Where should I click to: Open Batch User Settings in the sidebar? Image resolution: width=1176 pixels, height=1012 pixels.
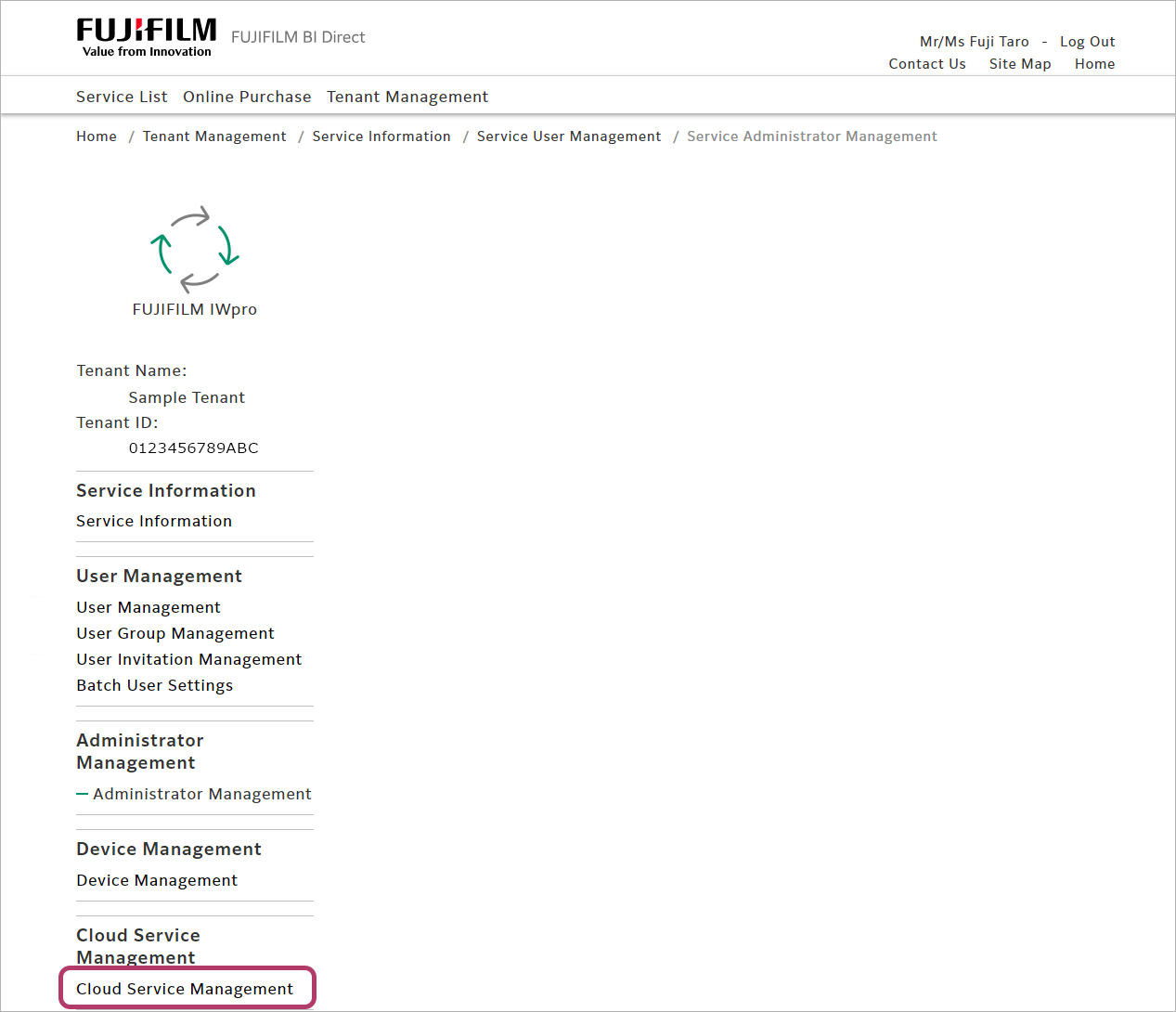[155, 685]
